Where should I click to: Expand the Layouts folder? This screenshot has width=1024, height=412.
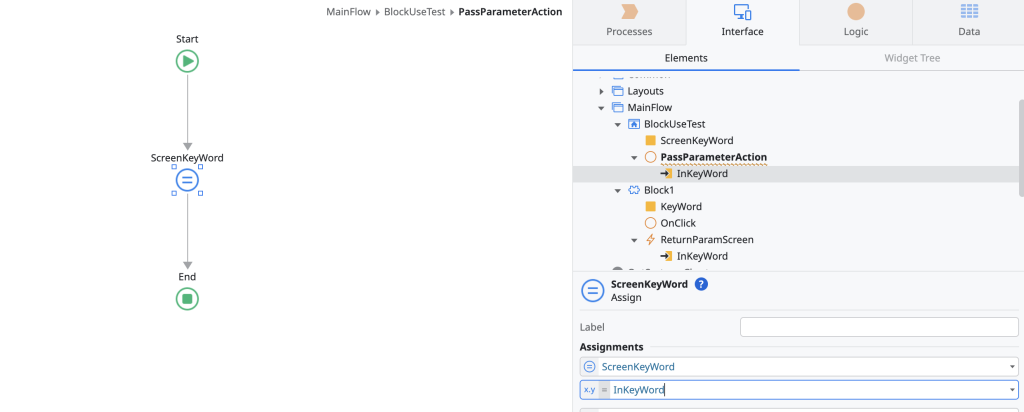tap(601, 91)
